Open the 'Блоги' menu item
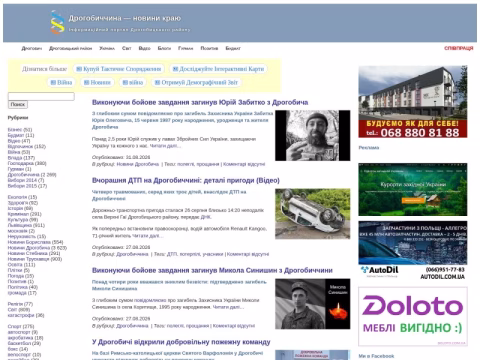The width and height of the screenshot is (480, 360). point(164,48)
